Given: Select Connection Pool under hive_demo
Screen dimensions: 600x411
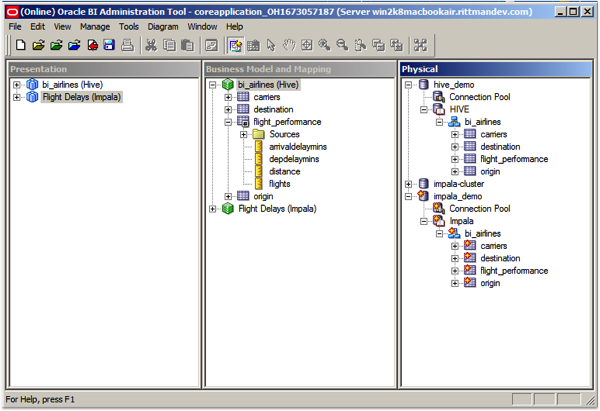Looking at the screenshot, I should (x=480, y=97).
